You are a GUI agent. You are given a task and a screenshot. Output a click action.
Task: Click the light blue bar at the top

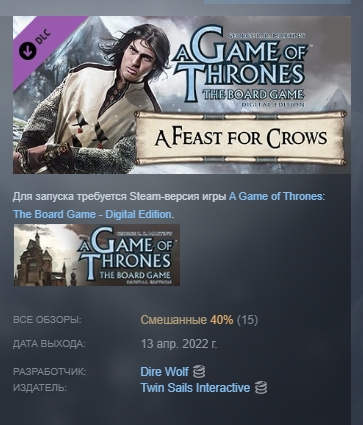click(x=277, y=2)
